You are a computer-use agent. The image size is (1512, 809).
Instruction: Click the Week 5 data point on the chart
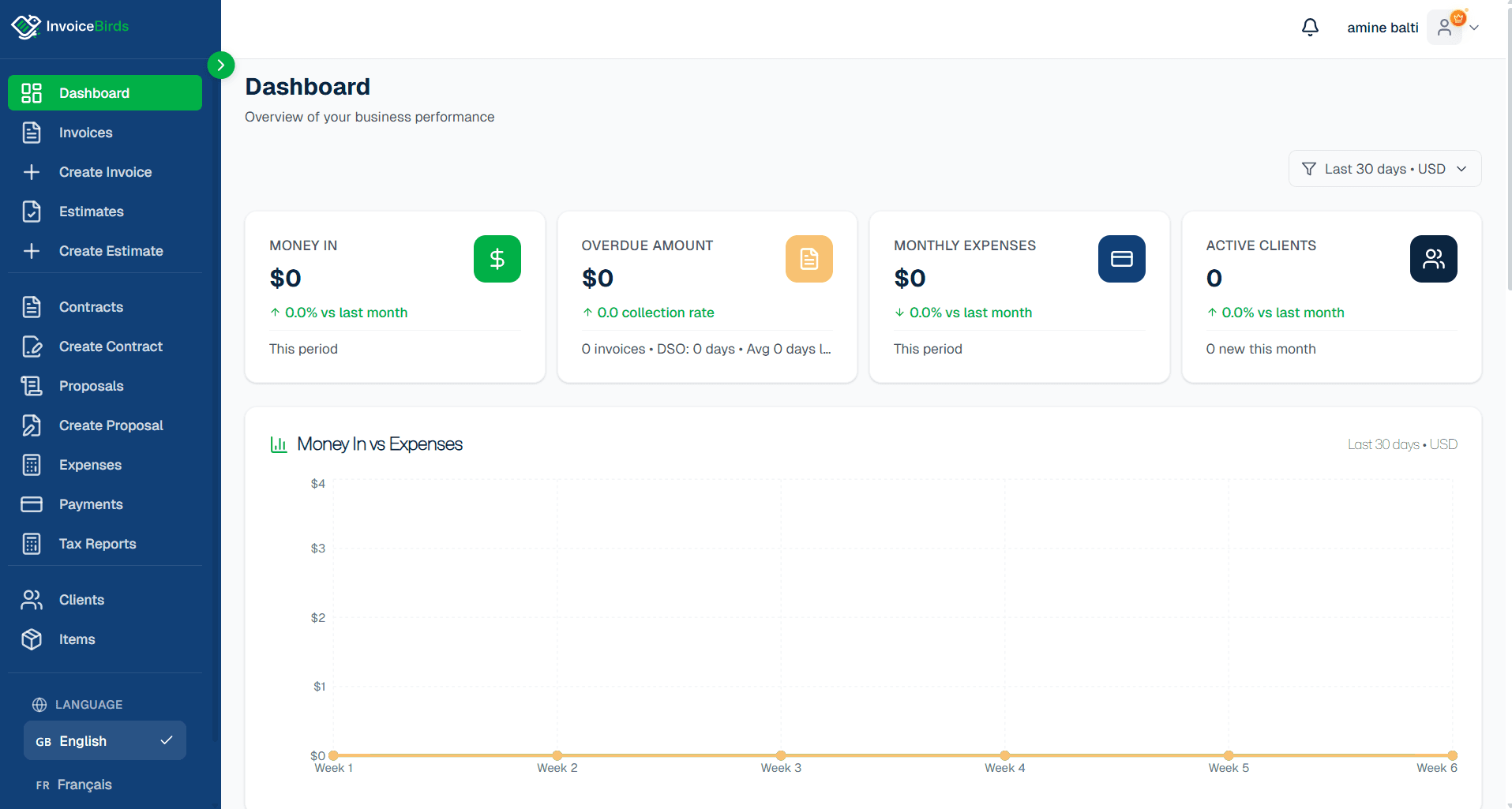click(1229, 755)
